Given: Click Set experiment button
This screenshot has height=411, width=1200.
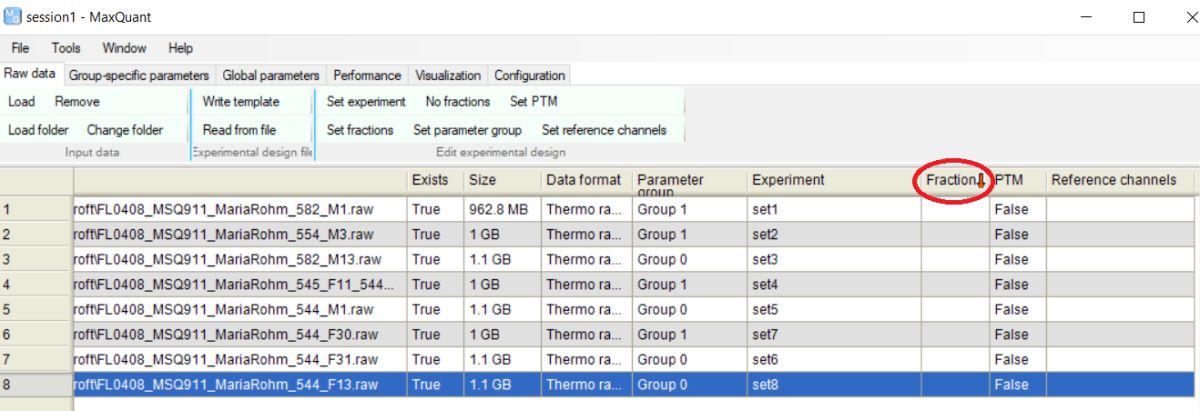Looking at the screenshot, I should coord(366,102).
